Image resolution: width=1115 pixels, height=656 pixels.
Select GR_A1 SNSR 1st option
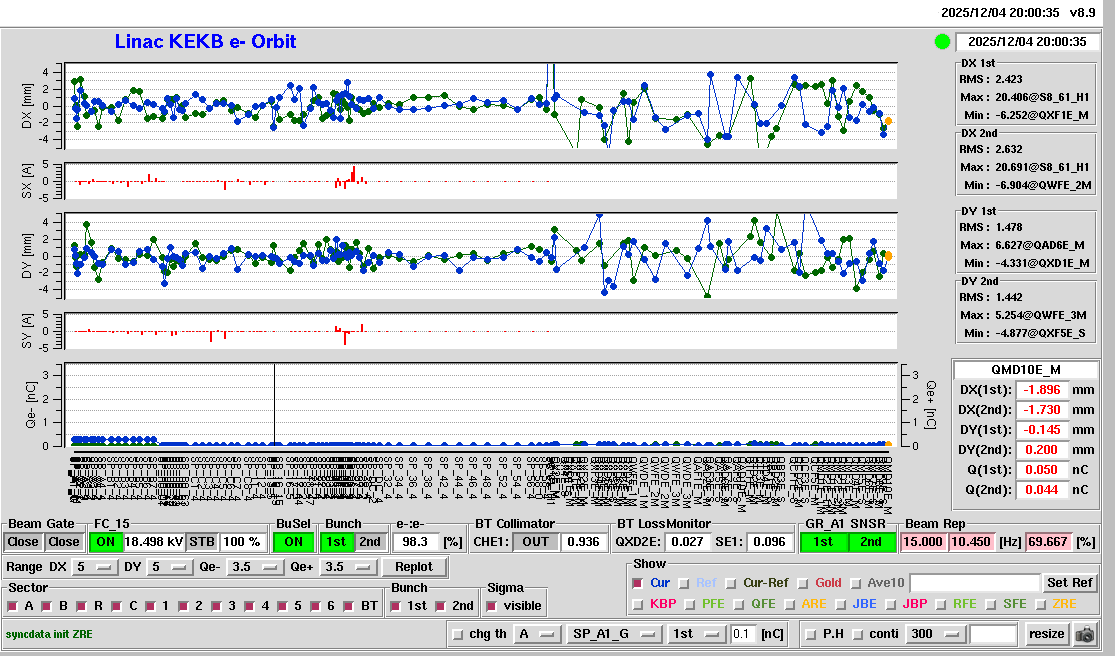(x=823, y=541)
